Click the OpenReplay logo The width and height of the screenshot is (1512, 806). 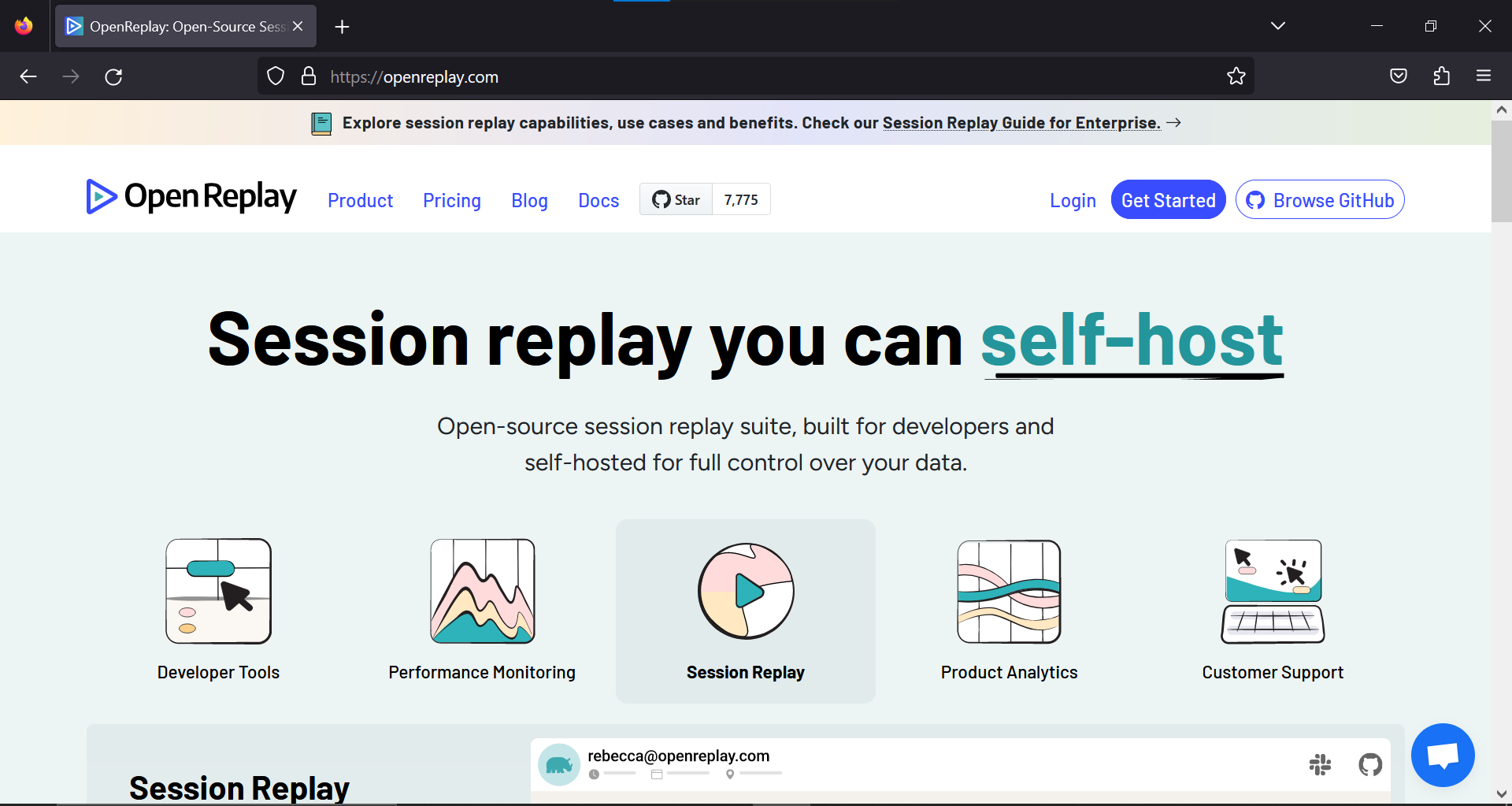point(191,197)
